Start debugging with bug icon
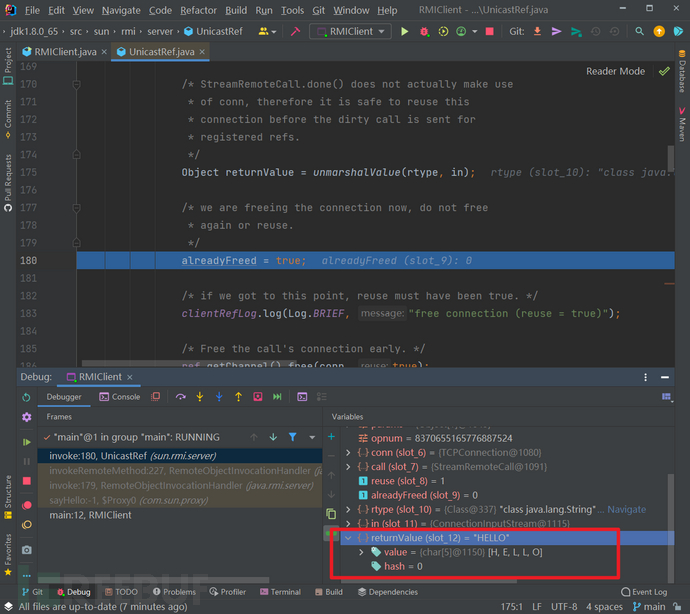Screen dimensions: 690x614 click(x=424, y=31)
